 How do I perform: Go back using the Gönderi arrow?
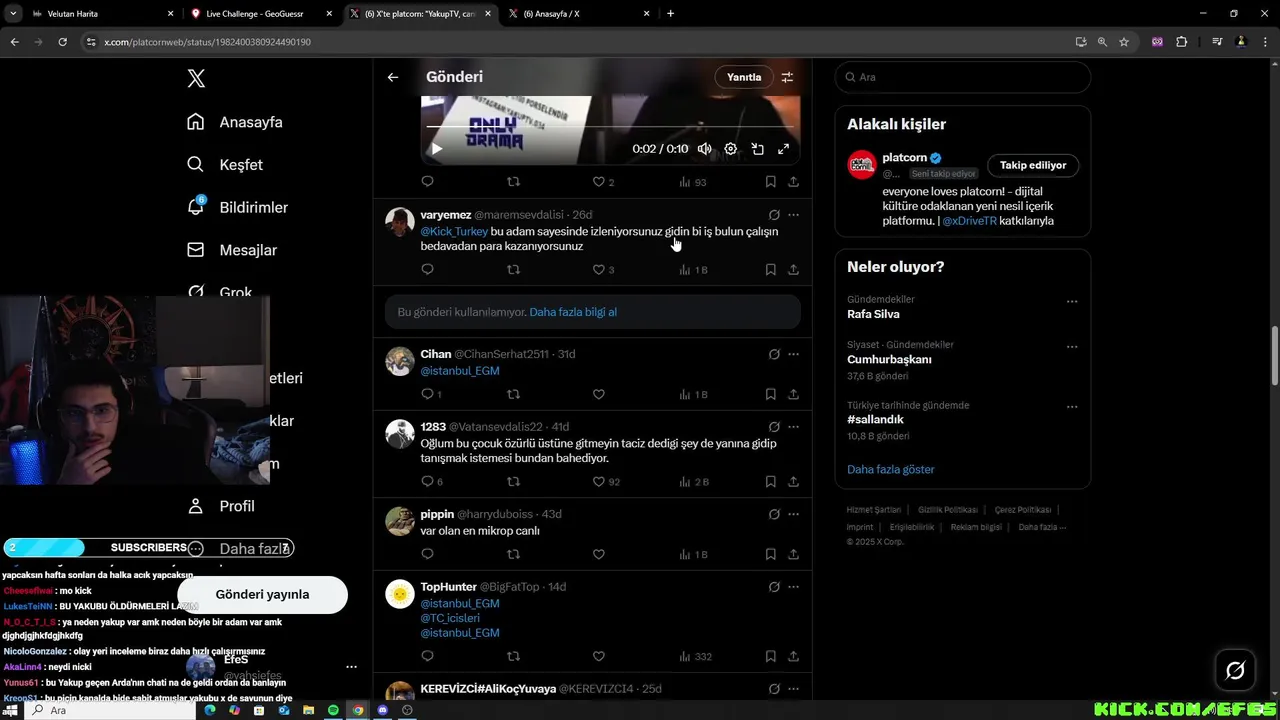[x=393, y=77]
